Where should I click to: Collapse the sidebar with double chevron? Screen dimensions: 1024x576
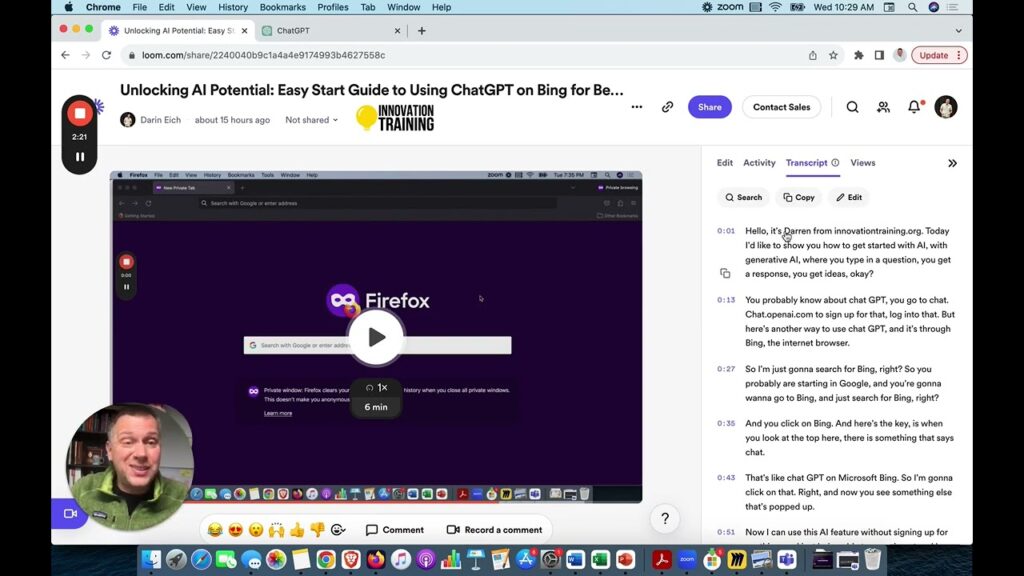952,163
